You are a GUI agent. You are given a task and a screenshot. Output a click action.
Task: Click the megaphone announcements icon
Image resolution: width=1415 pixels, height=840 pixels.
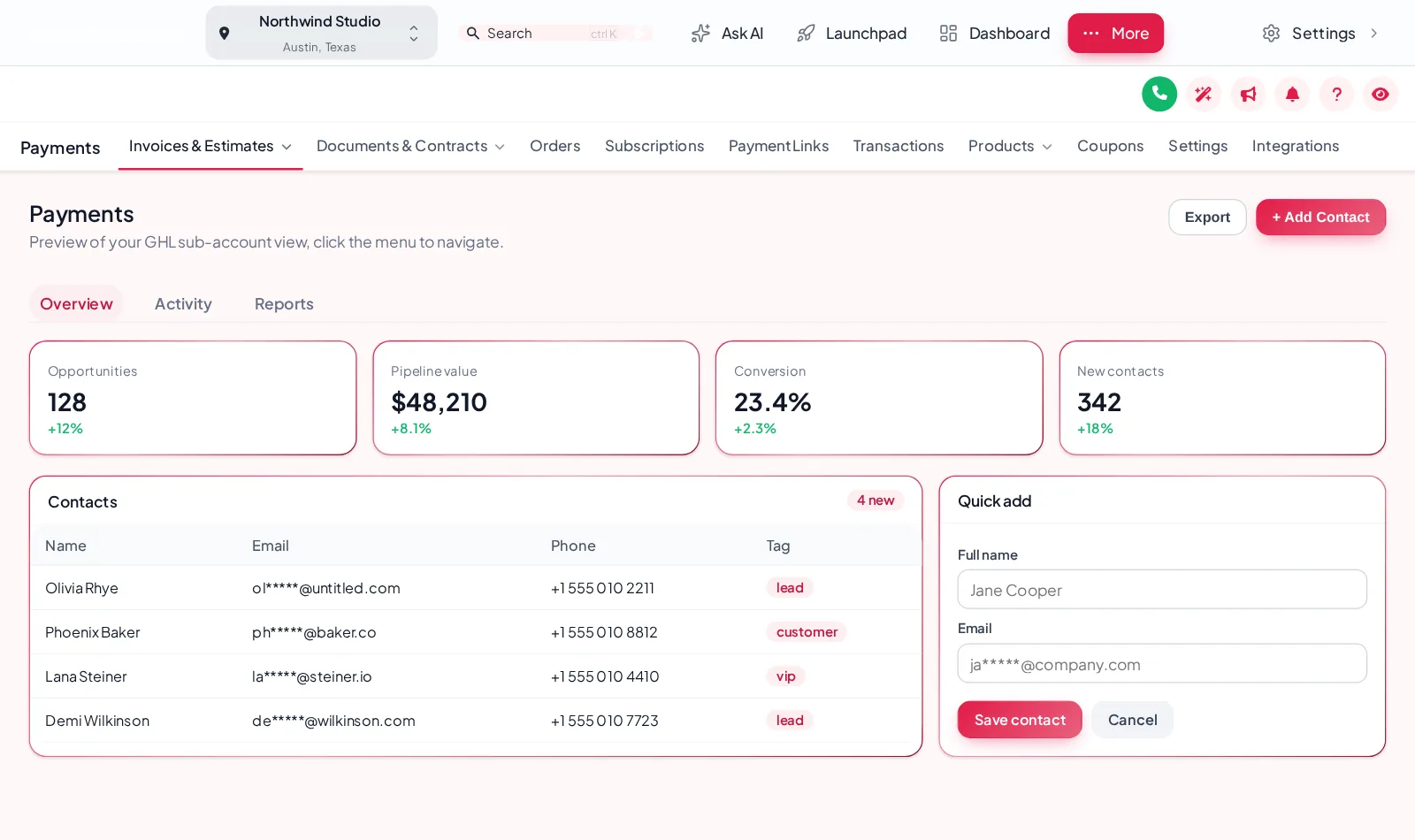[x=1248, y=94]
